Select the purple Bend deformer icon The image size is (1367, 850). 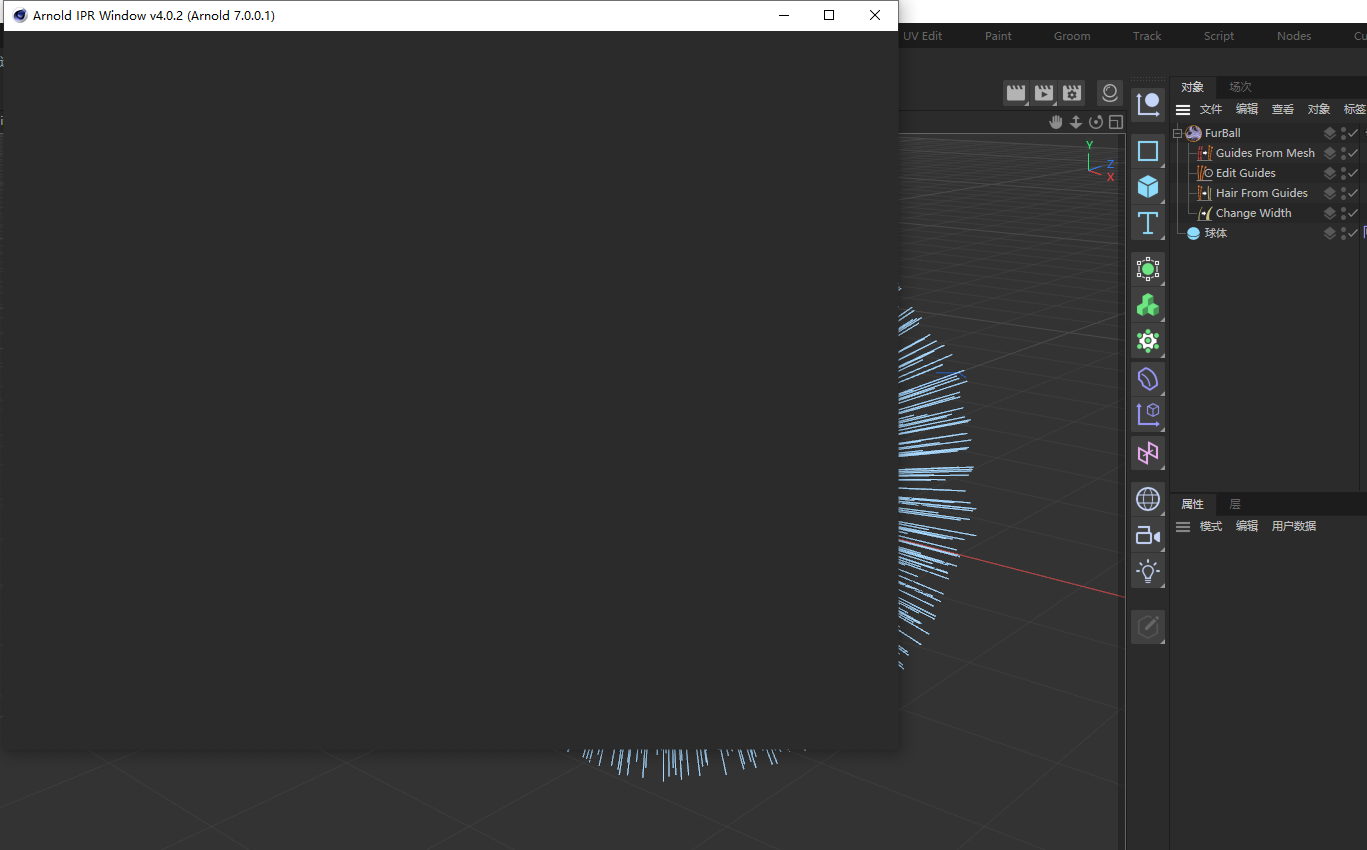1148,379
